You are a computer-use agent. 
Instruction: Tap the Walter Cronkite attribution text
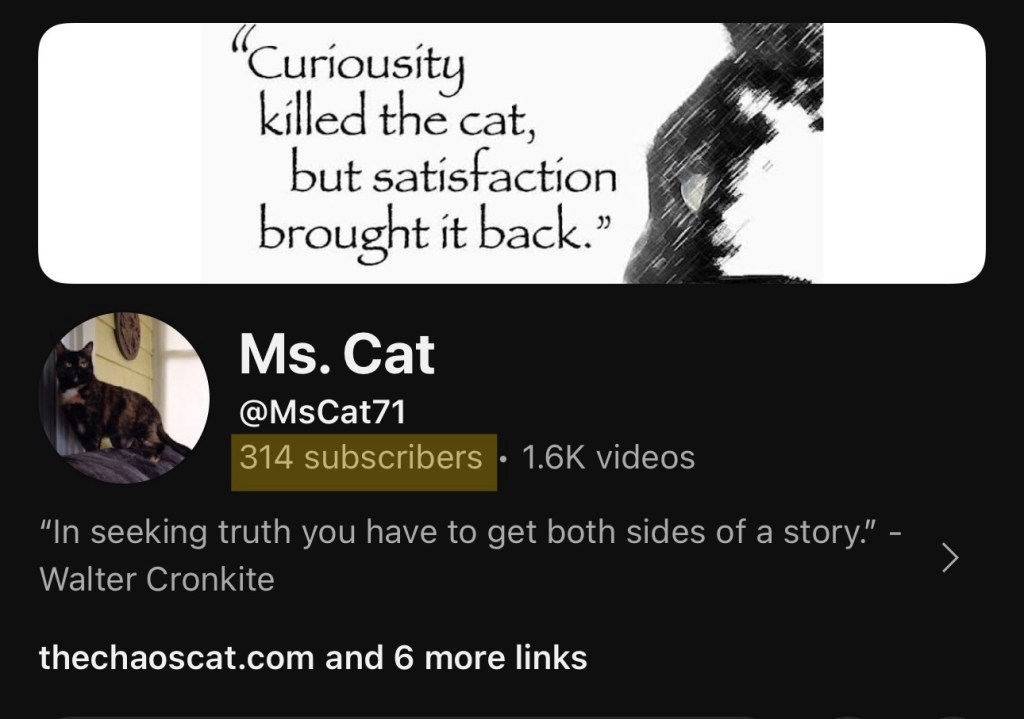click(157, 579)
